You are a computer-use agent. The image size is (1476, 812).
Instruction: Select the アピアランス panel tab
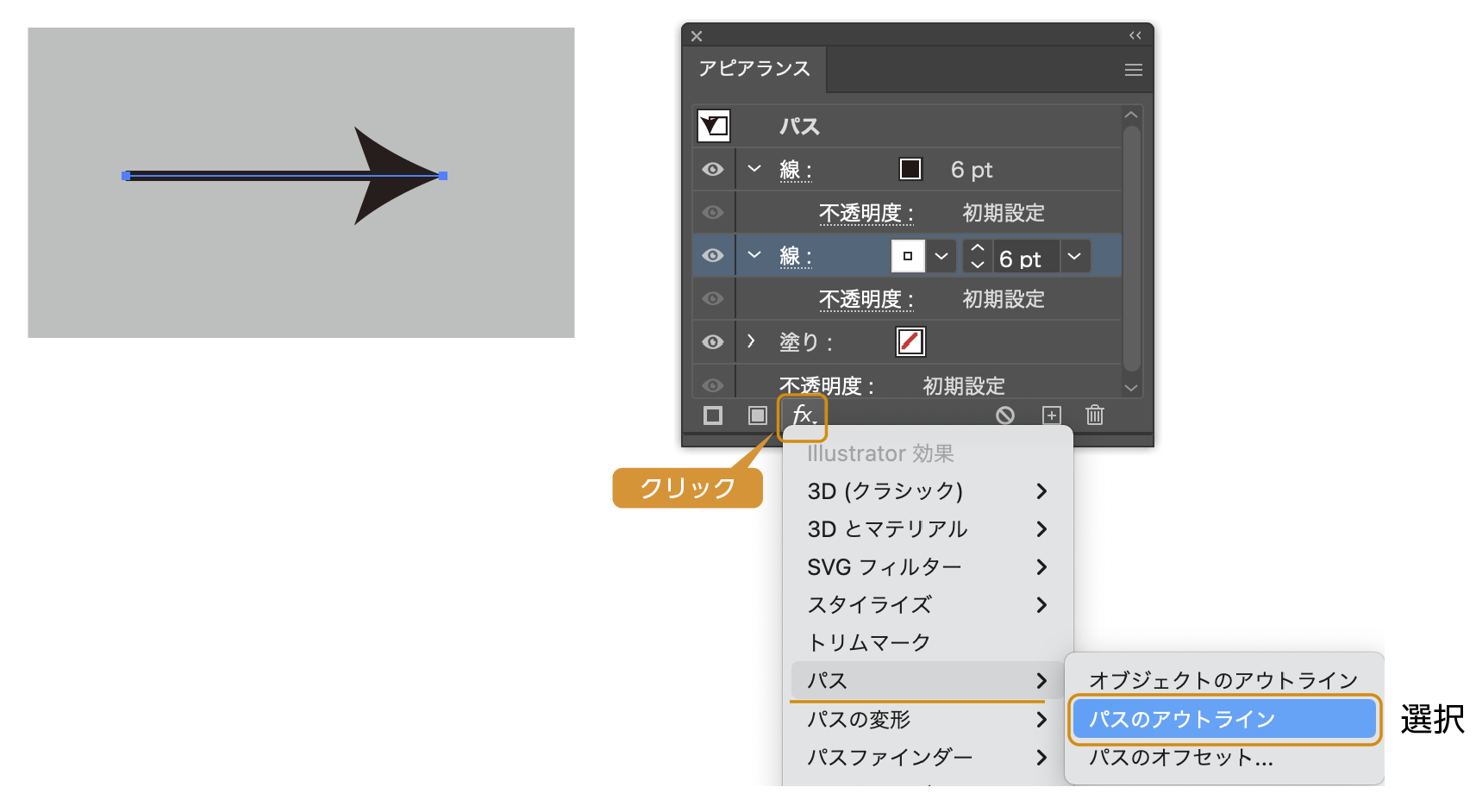click(x=754, y=69)
